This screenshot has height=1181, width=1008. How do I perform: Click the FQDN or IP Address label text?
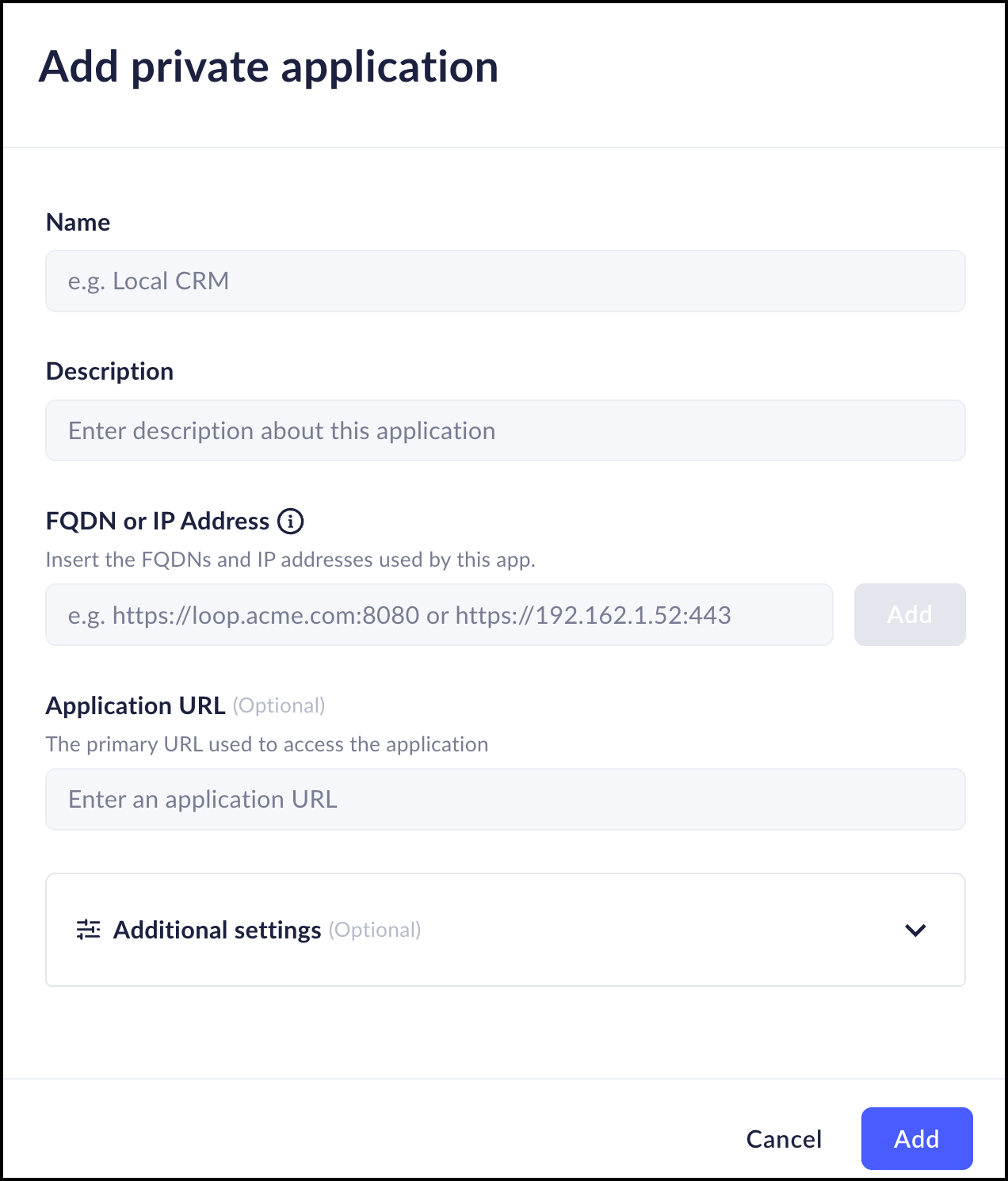tap(158, 522)
